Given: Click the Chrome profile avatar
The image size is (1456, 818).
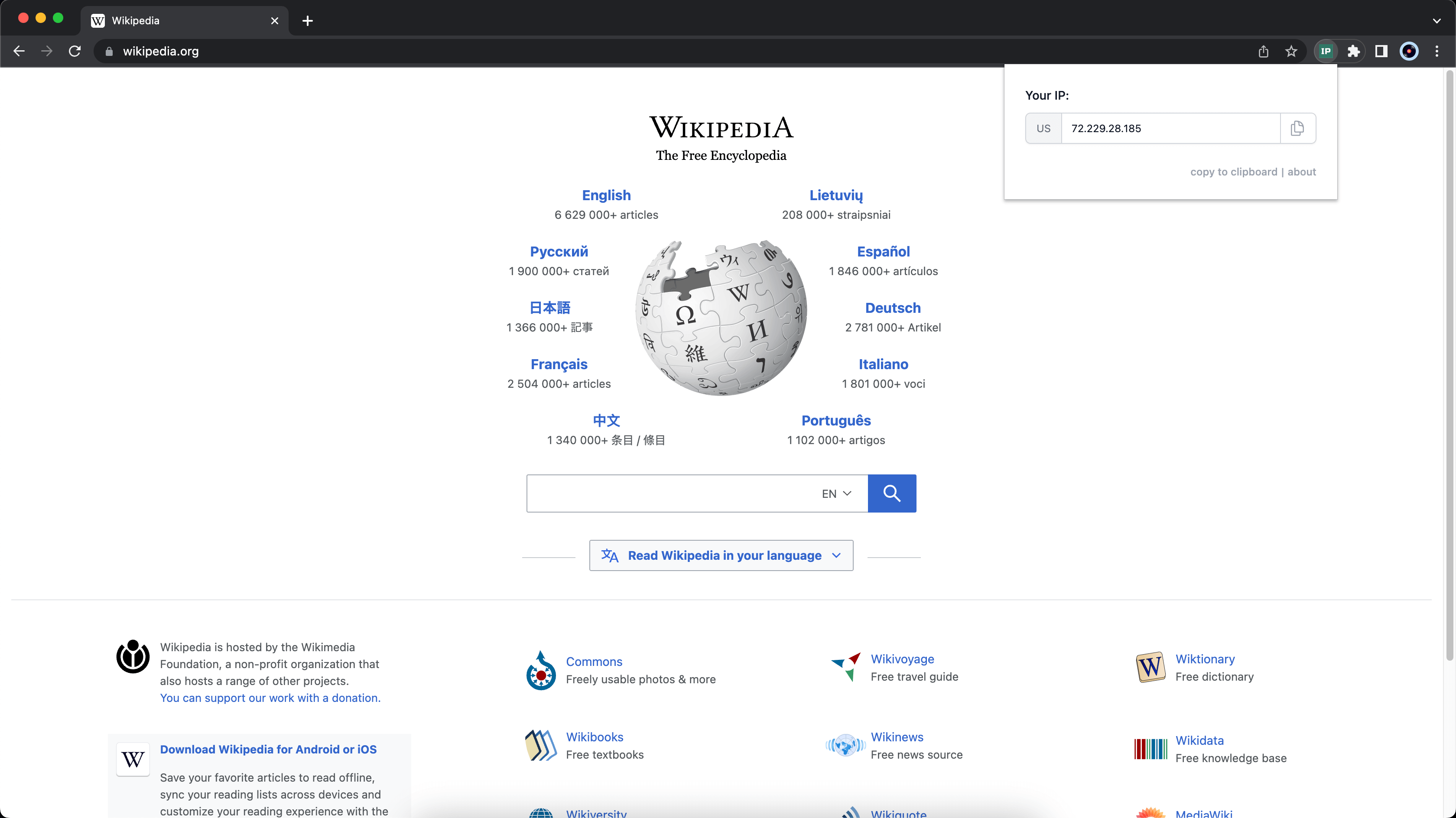Looking at the screenshot, I should click(x=1408, y=52).
